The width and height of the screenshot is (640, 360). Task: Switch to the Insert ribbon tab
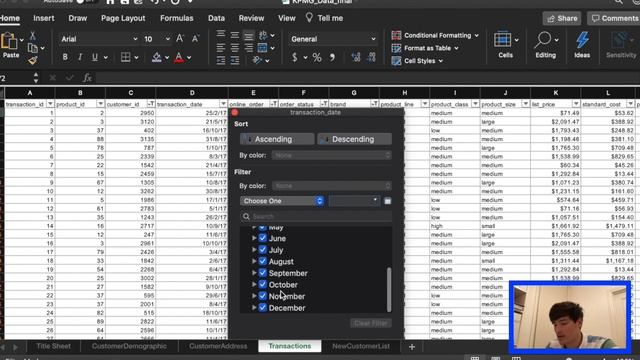pyautogui.click(x=44, y=18)
